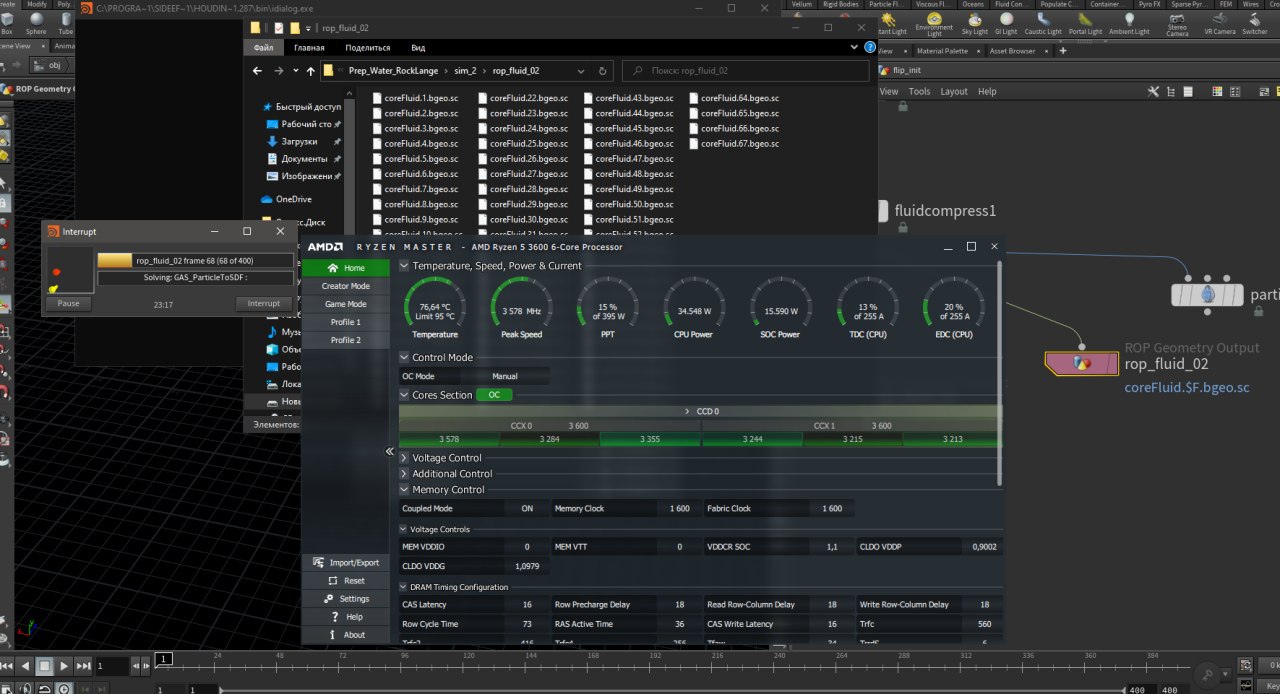Switch to Material Palette tab
This screenshot has height=694, width=1280.
pos(942,50)
